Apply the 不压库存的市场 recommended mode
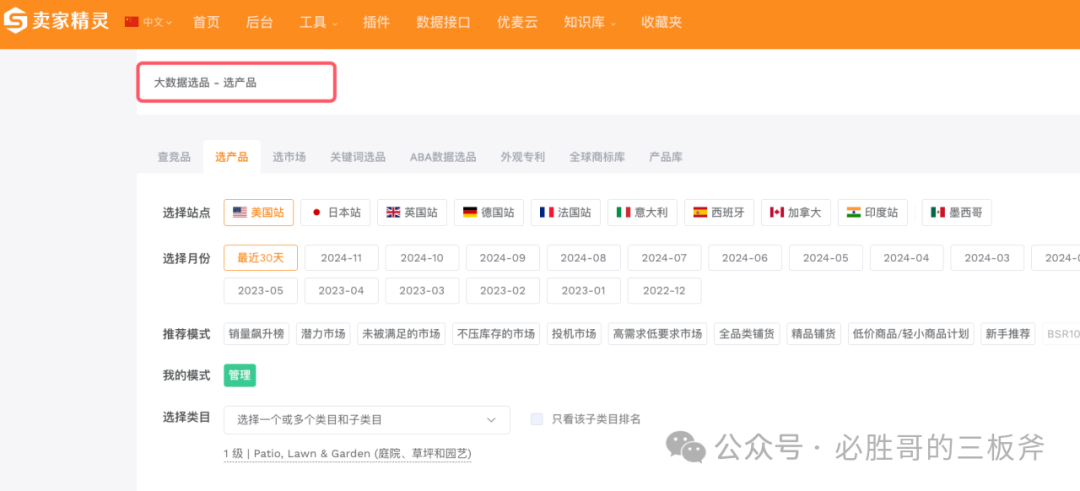This screenshot has height=491, width=1080. tap(497, 334)
